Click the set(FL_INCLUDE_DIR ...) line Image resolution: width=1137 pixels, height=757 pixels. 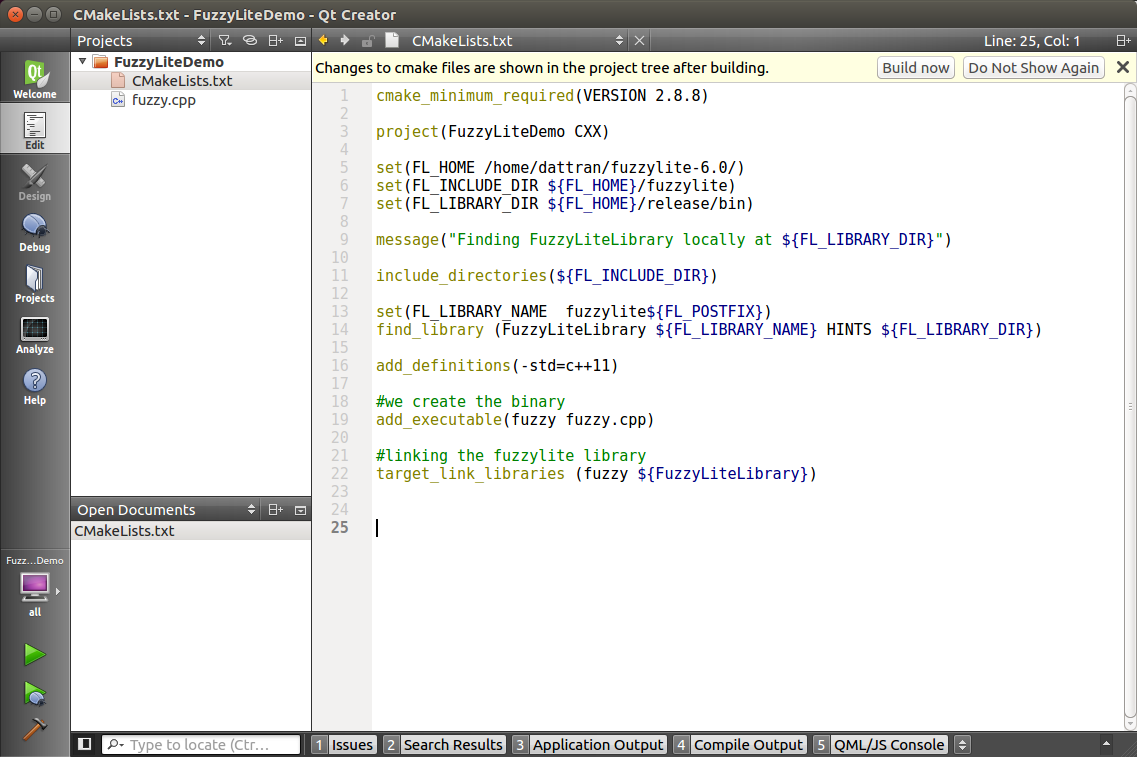tap(555, 186)
